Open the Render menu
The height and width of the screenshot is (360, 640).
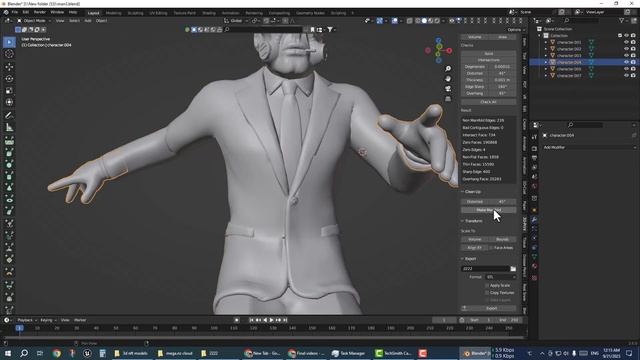point(40,12)
